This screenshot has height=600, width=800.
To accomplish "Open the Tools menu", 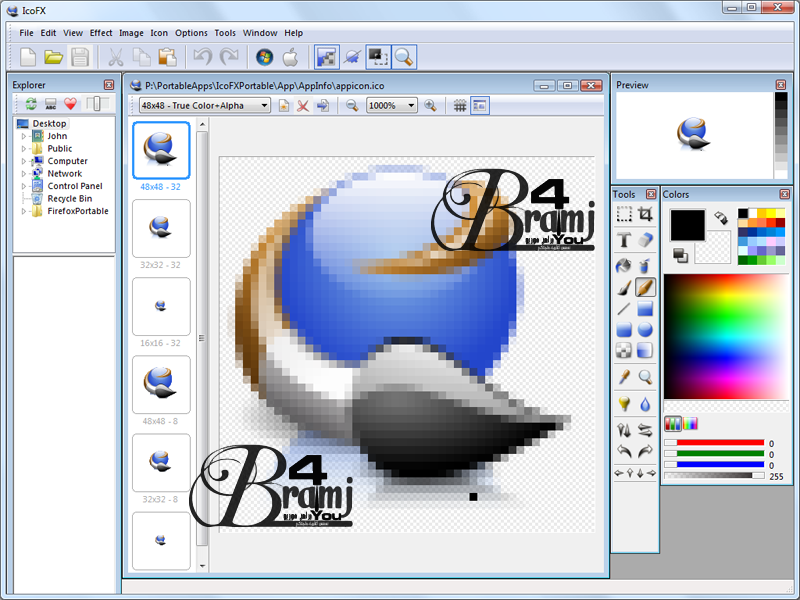I will click(225, 33).
